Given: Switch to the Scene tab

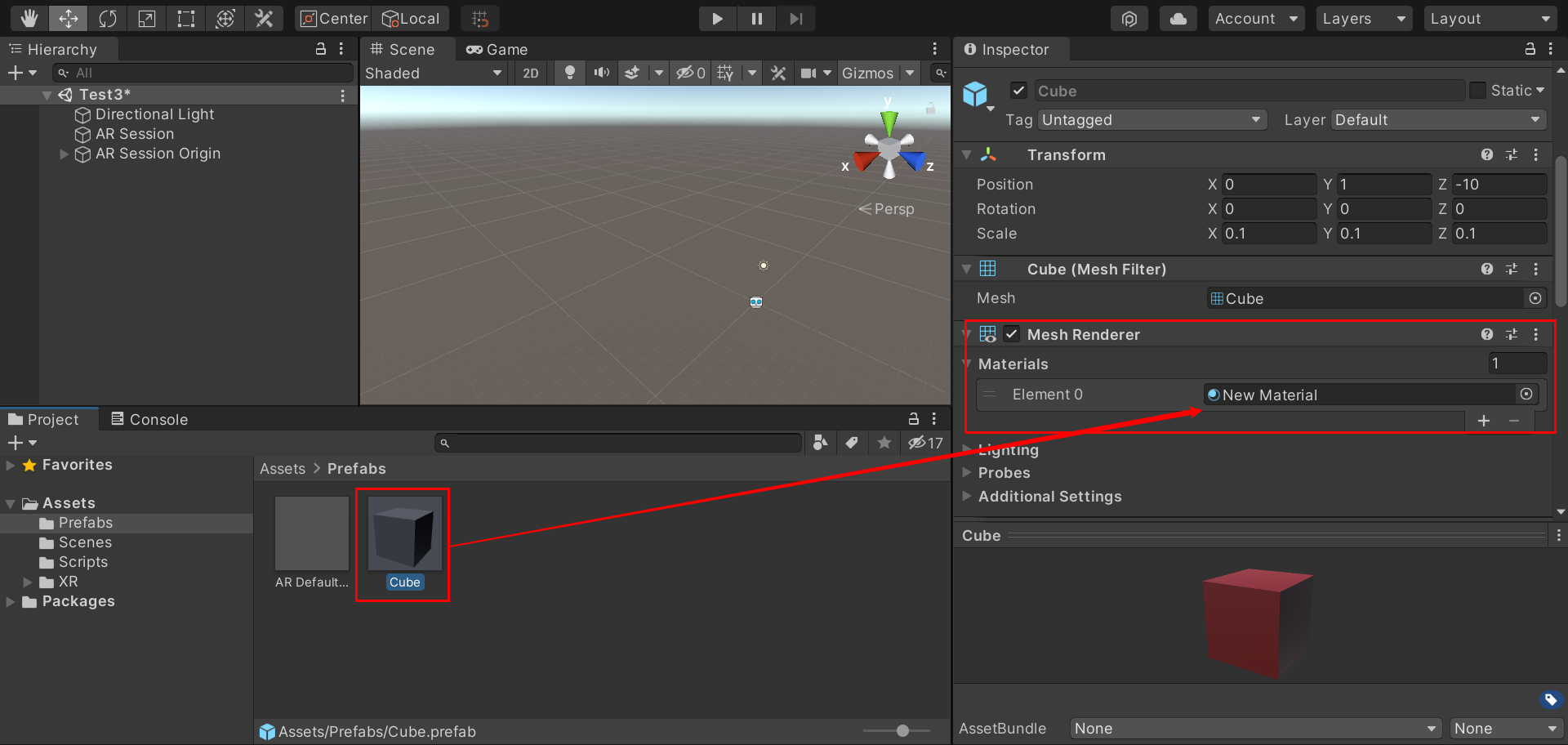Looking at the screenshot, I should [x=403, y=49].
